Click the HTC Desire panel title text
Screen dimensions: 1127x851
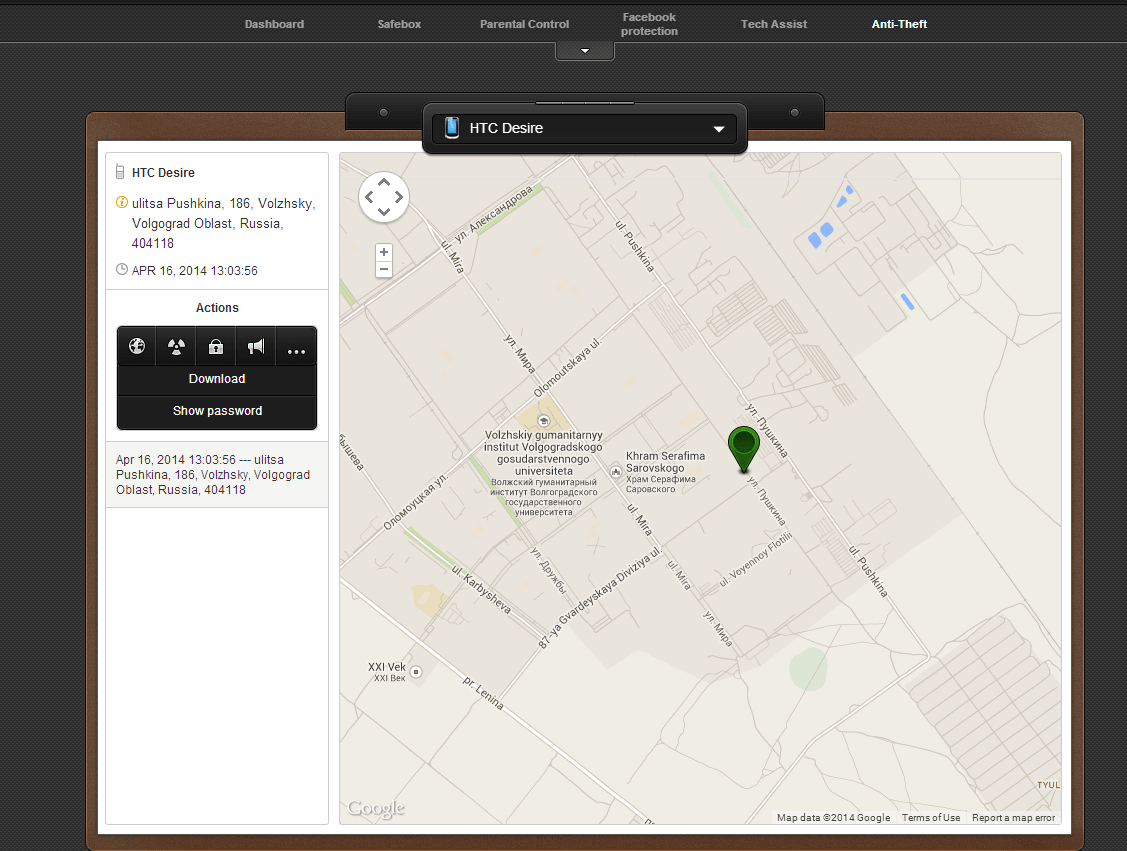[163, 172]
